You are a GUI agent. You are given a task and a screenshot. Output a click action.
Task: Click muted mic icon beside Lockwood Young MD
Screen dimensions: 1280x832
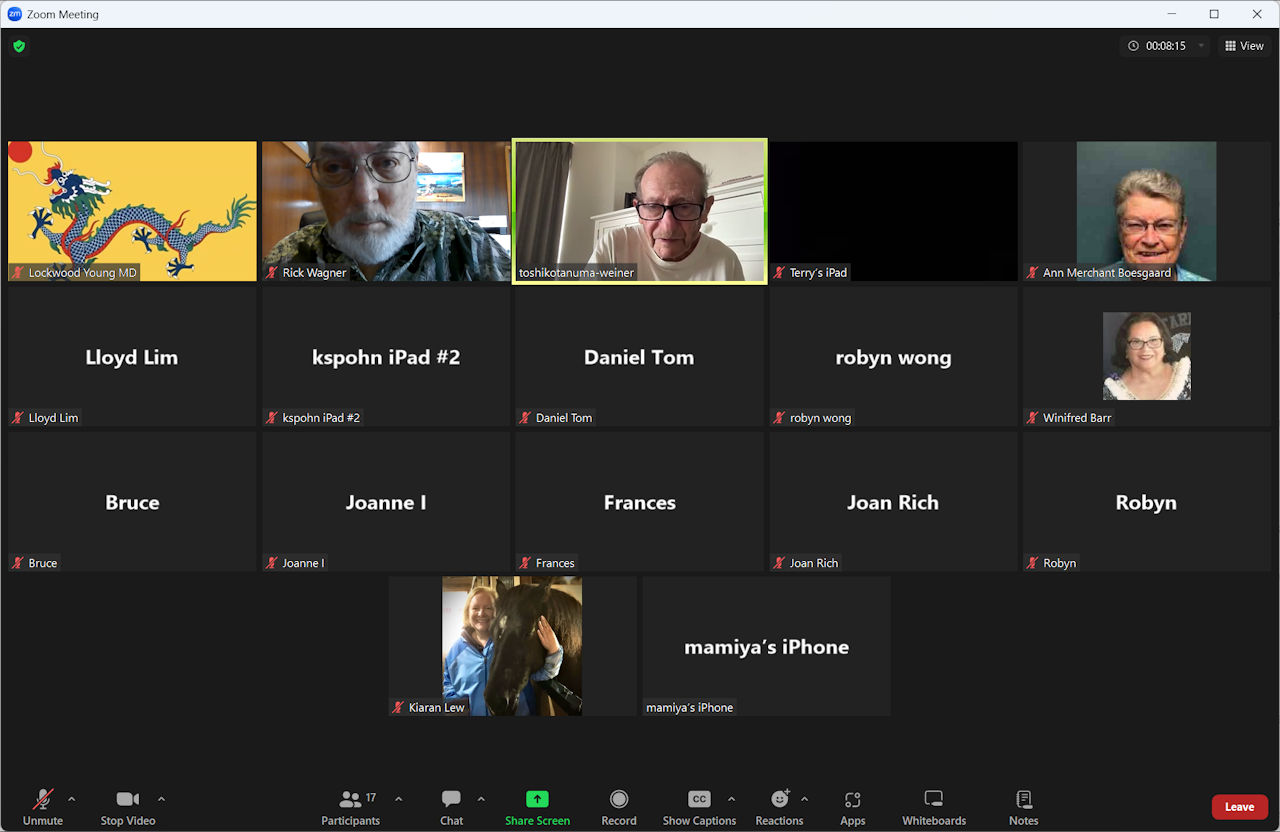18,273
